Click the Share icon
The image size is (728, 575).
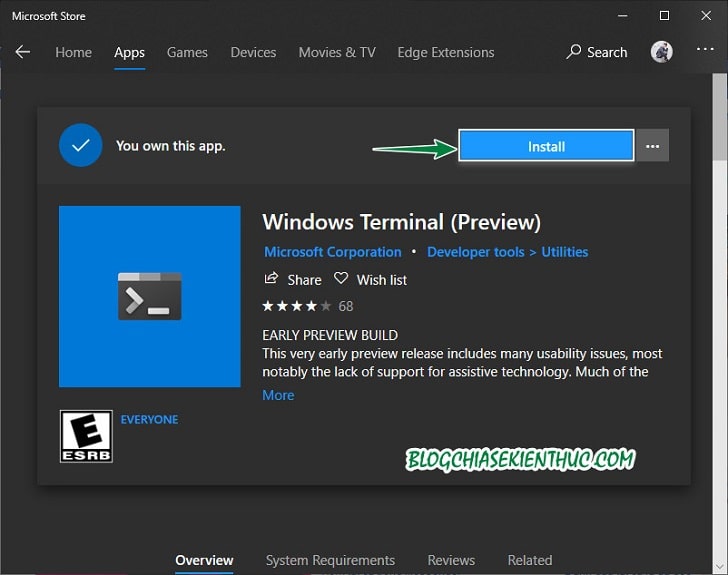click(271, 279)
